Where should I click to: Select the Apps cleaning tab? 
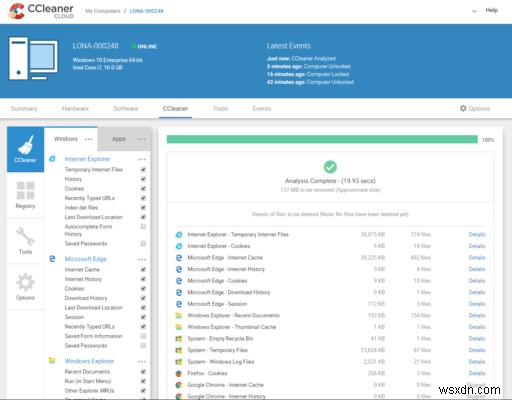(119, 139)
